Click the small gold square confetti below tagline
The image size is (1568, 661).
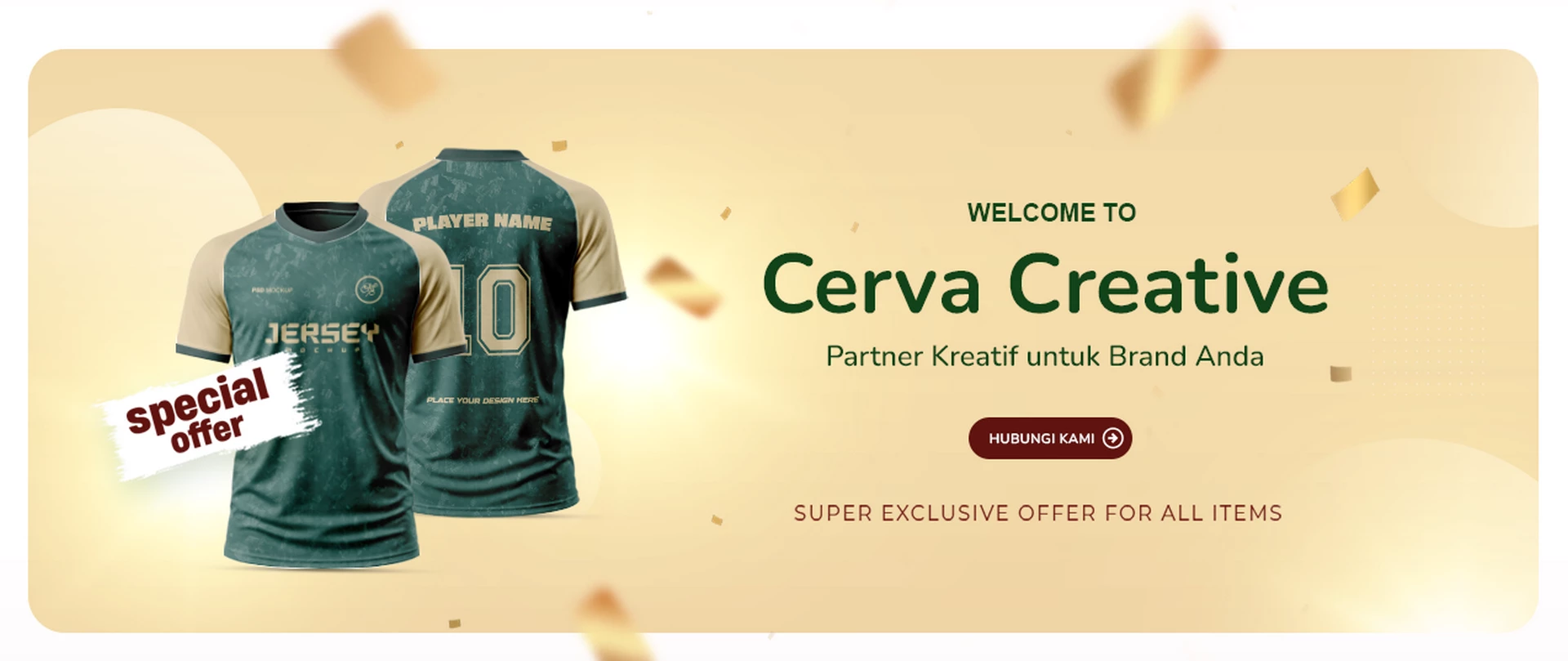[x=1341, y=374]
